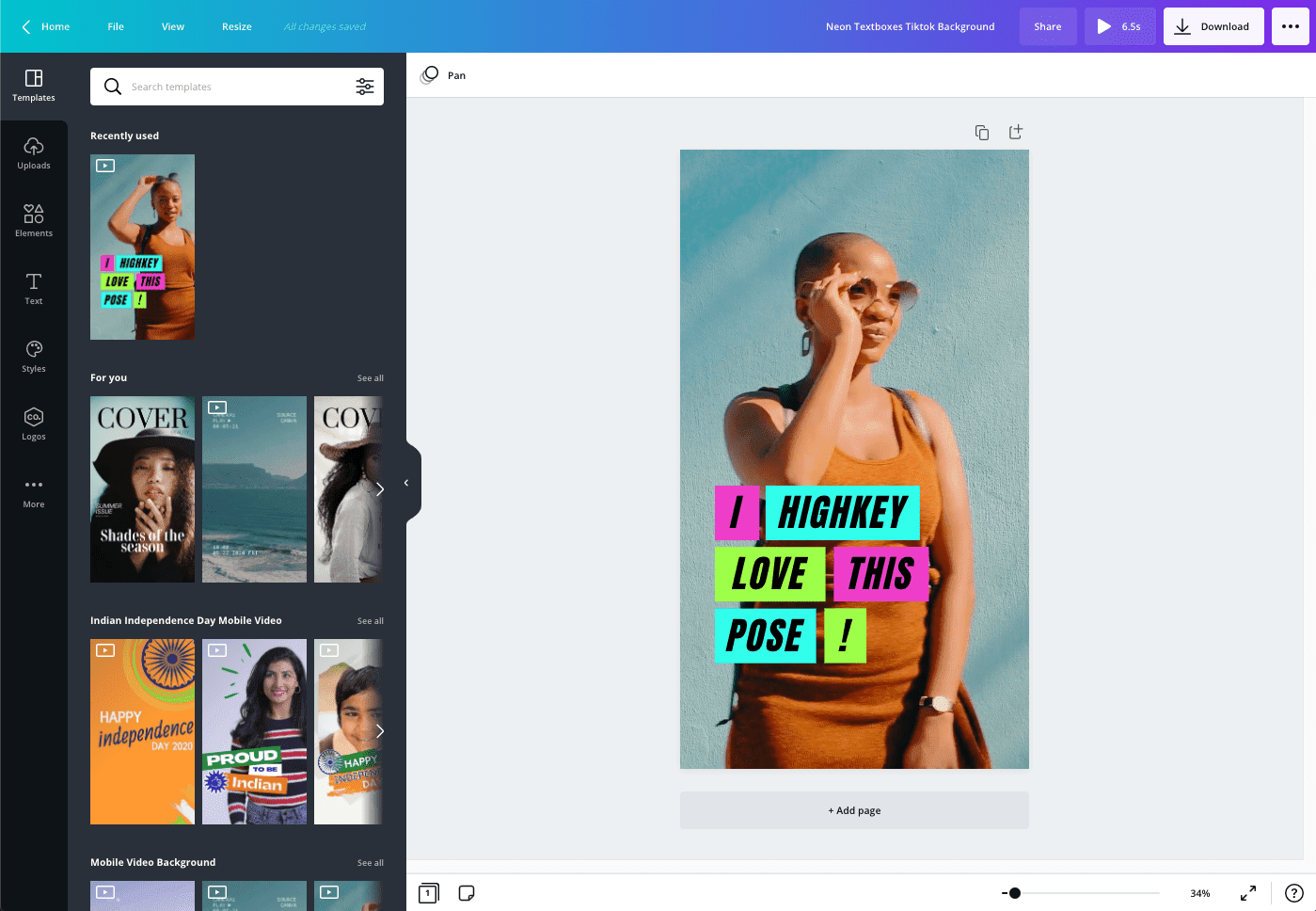Show more Independence Day templates
Image resolution: width=1316 pixels, height=911 pixels.
pyautogui.click(x=380, y=731)
